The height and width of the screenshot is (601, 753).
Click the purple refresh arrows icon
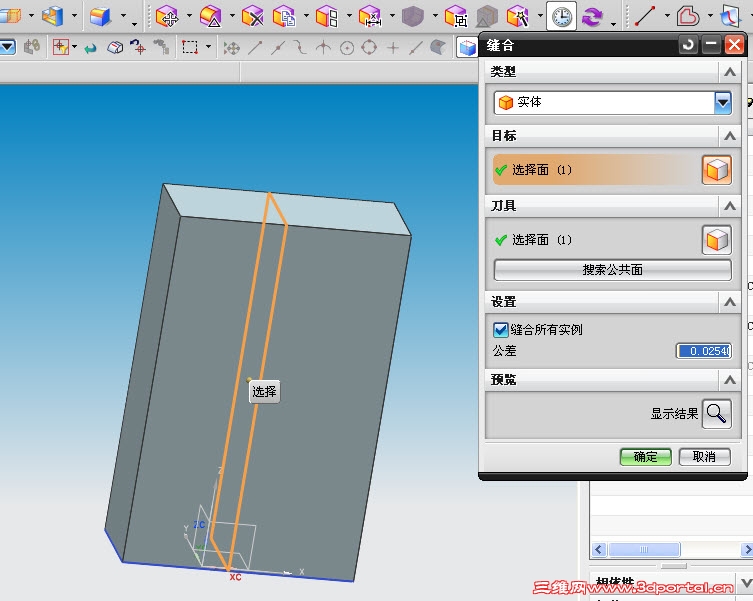[592, 16]
